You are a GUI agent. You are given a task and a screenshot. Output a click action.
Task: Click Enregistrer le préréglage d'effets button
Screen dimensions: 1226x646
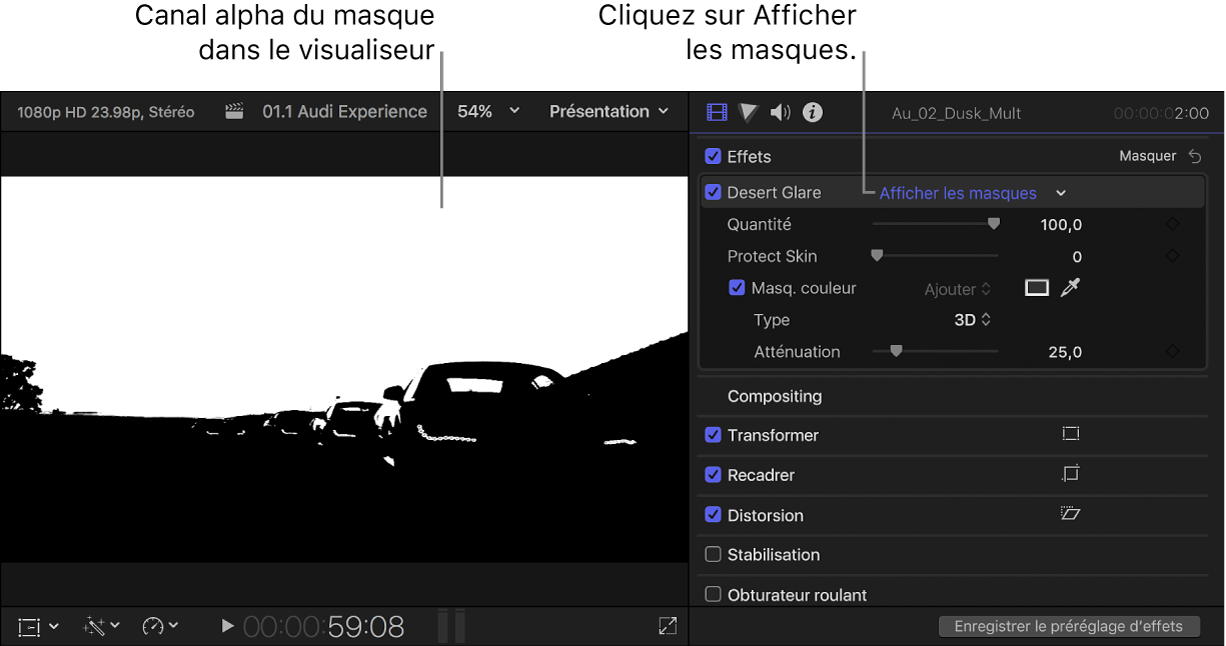(x=1069, y=626)
